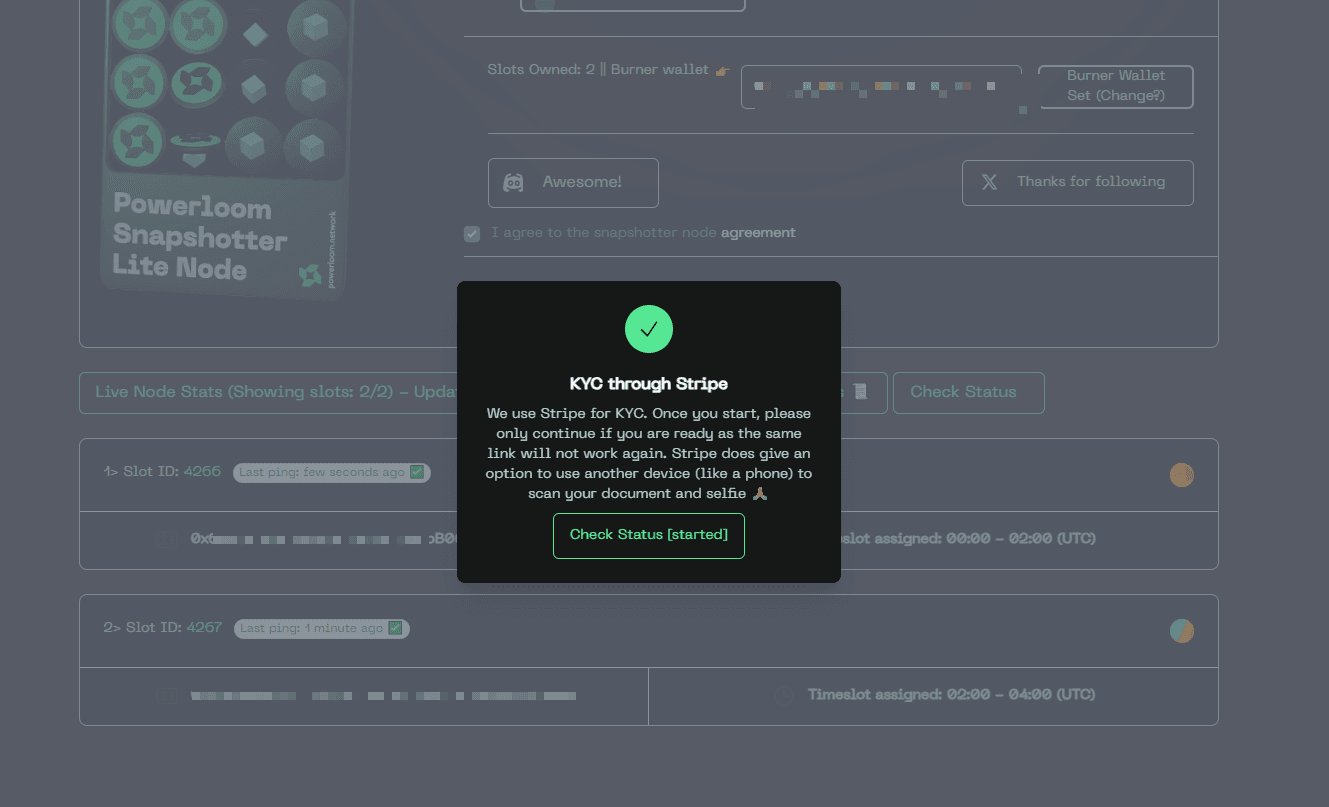1329x807 pixels.
Task: Click the small icon before the slot 4266 wallet address
Action: 166,539
